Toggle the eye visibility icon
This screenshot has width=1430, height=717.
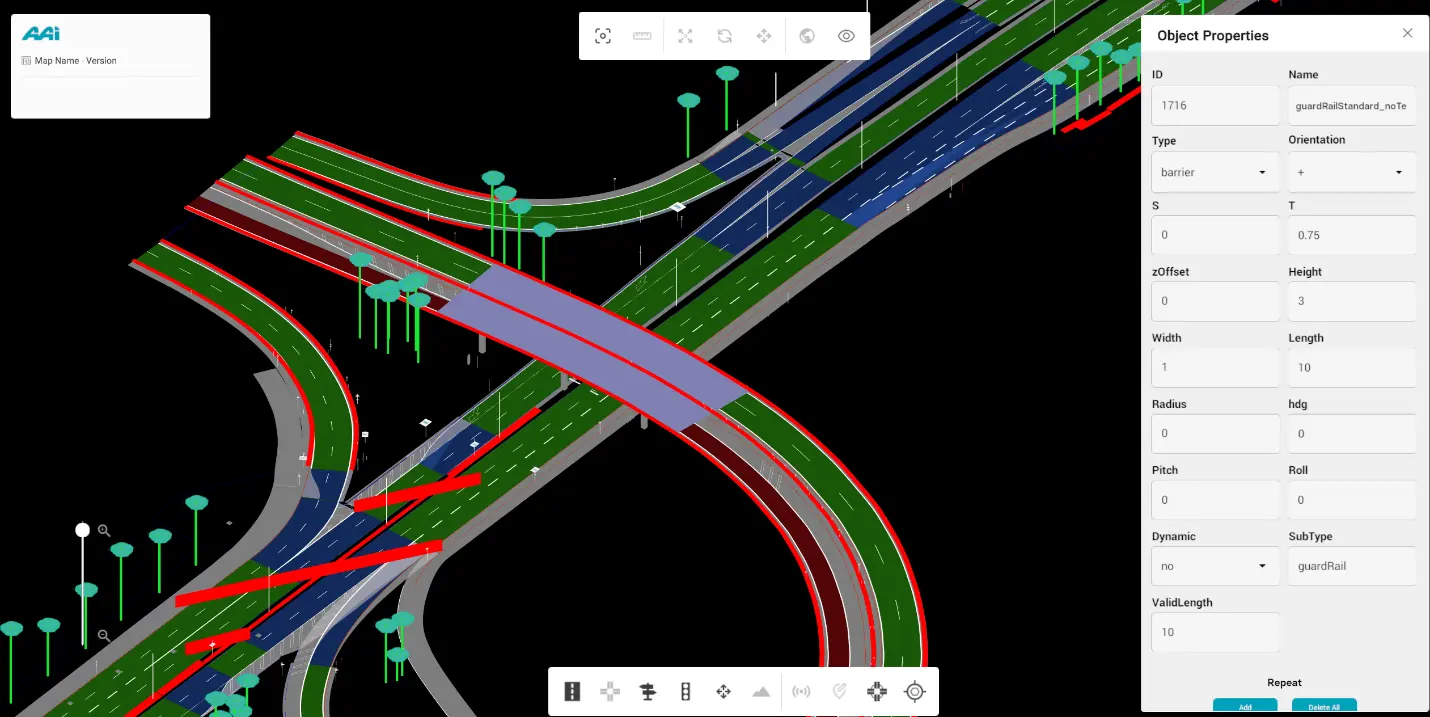point(845,35)
